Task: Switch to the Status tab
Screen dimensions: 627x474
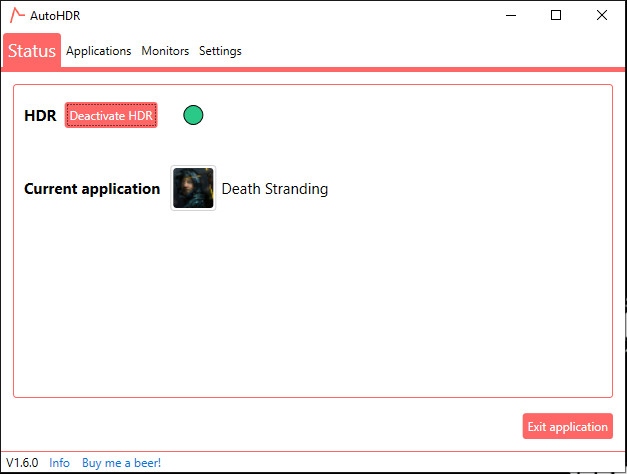Action: click(32, 51)
